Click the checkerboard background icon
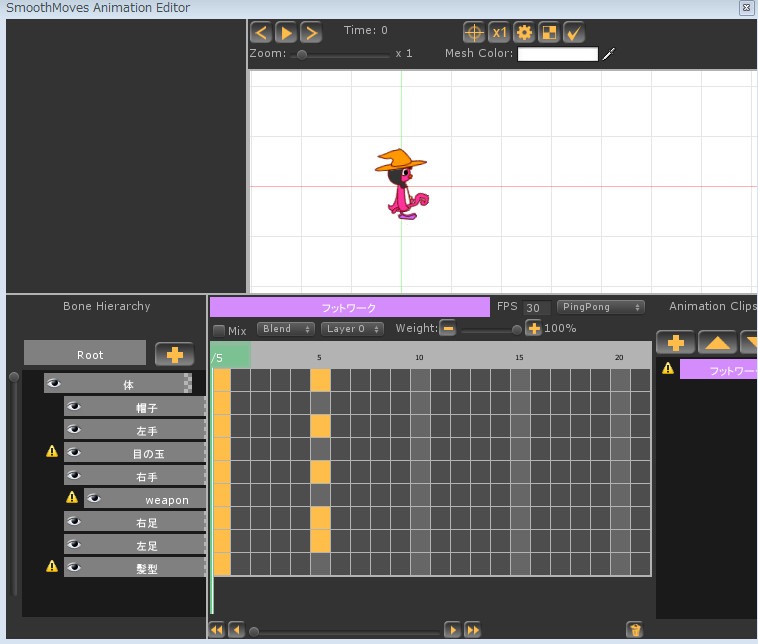 (548, 32)
